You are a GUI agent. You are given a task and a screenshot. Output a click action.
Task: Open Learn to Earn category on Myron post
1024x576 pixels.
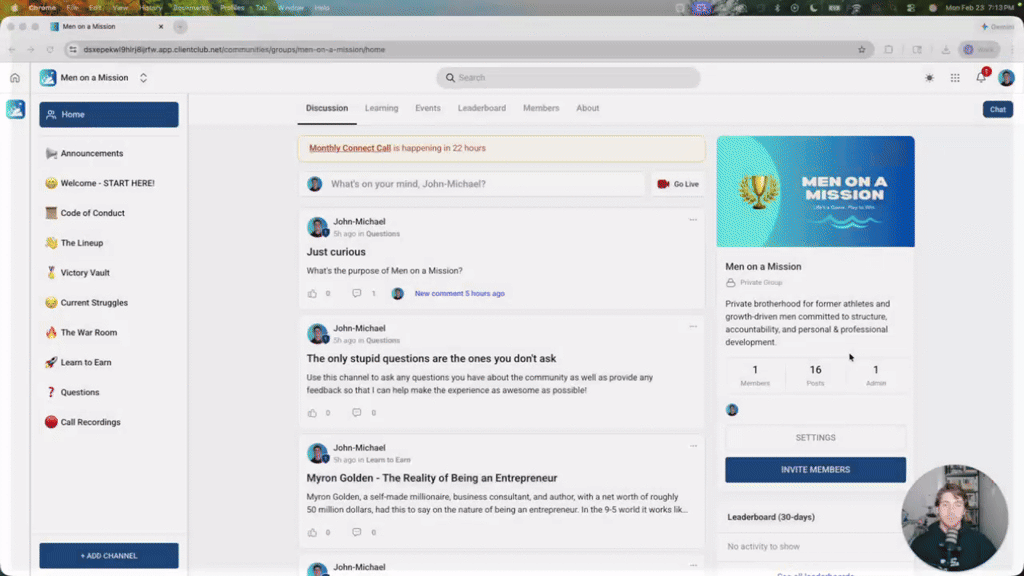pyautogui.click(x=388, y=460)
